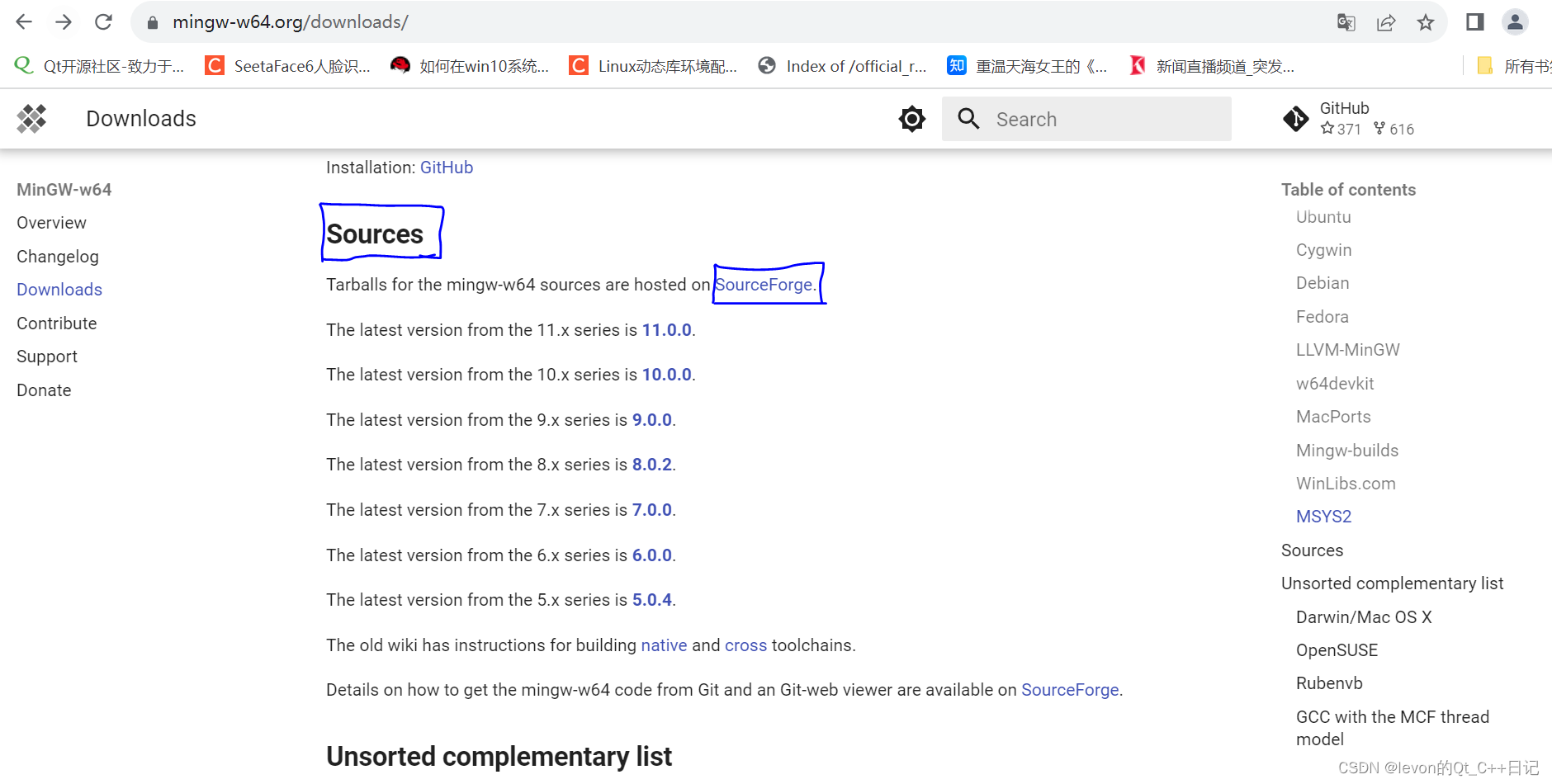Viewport: 1552px width, 784px height.
Task: Jump to LLVM-MinGW in table of contents
Action: [1348, 350]
